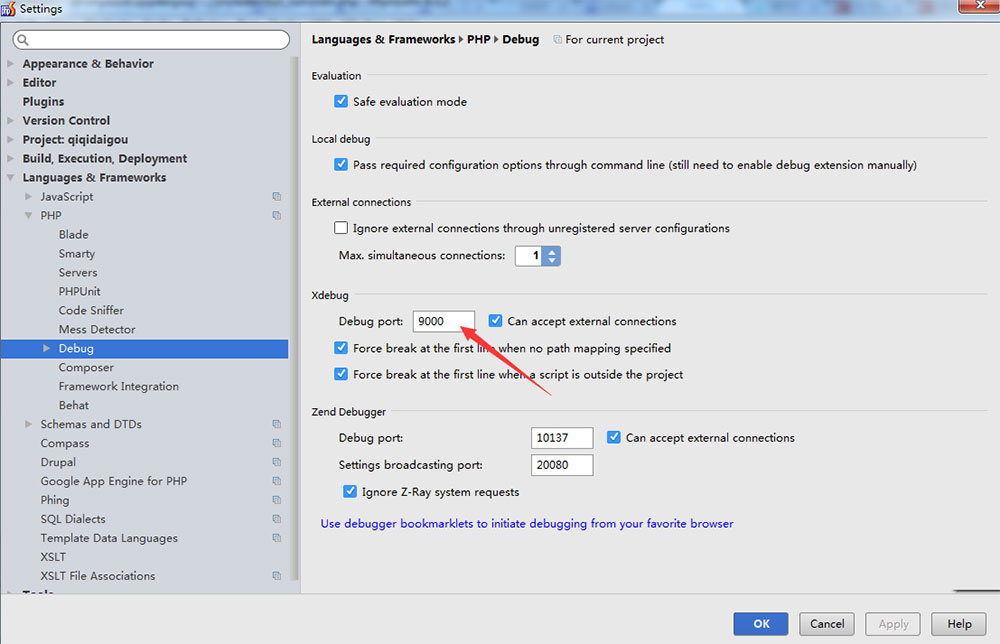Screen dimensions: 1000x644
Task: Click the magnifier icon in the search field
Action: click(22, 39)
